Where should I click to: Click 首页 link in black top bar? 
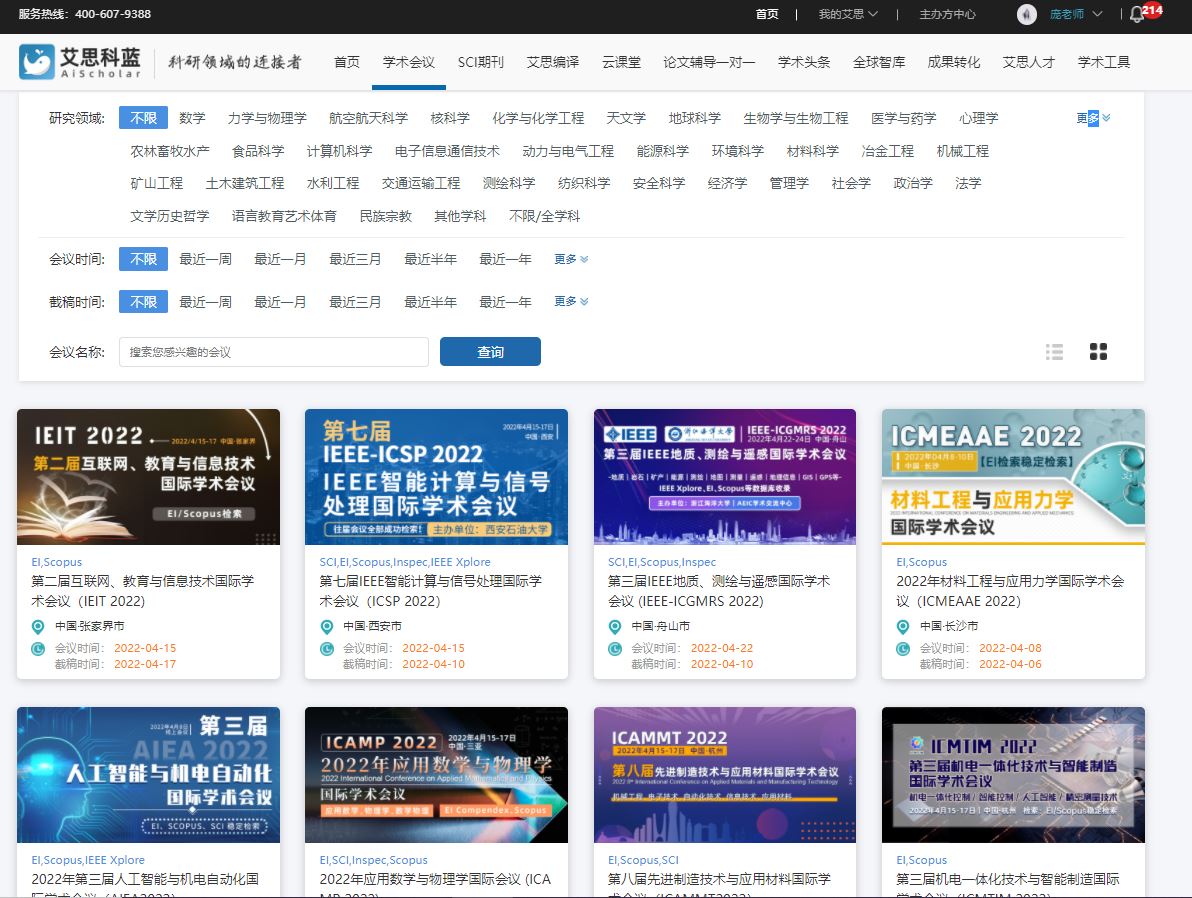(767, 14)
